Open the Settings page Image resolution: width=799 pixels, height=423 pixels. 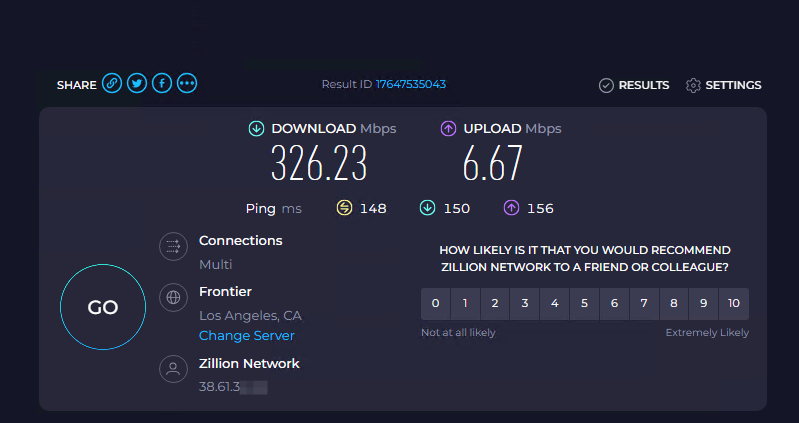723,85
